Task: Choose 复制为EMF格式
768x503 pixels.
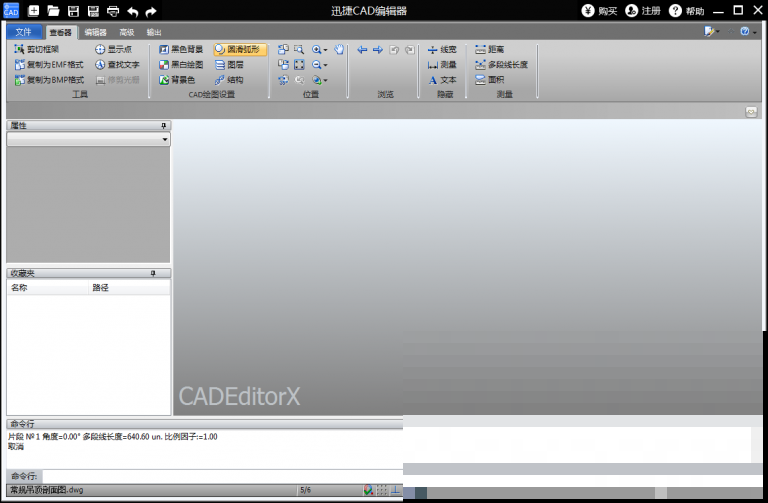Action: coord(49,64)
